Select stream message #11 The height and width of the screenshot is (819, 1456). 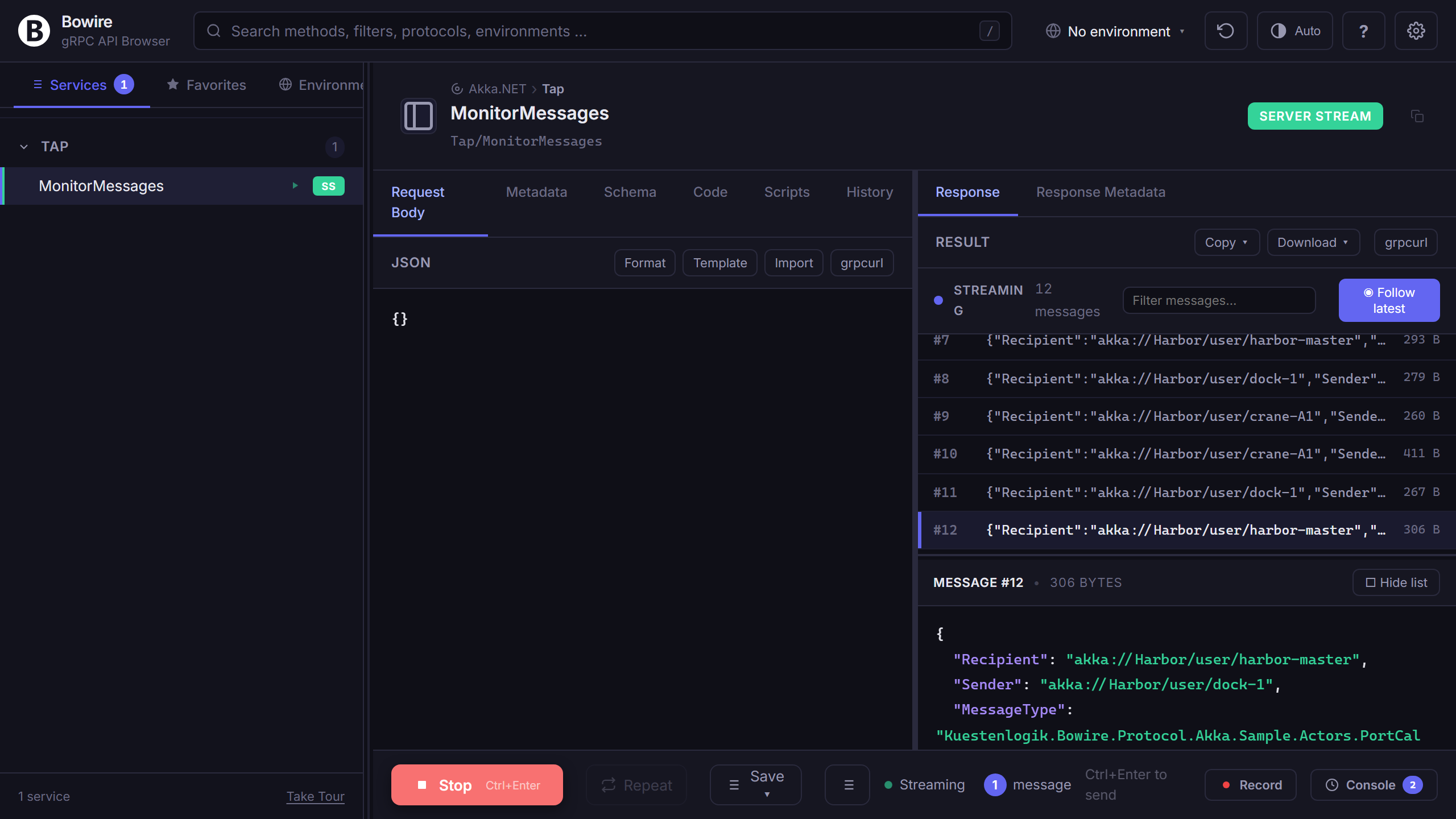point(1186,492)
